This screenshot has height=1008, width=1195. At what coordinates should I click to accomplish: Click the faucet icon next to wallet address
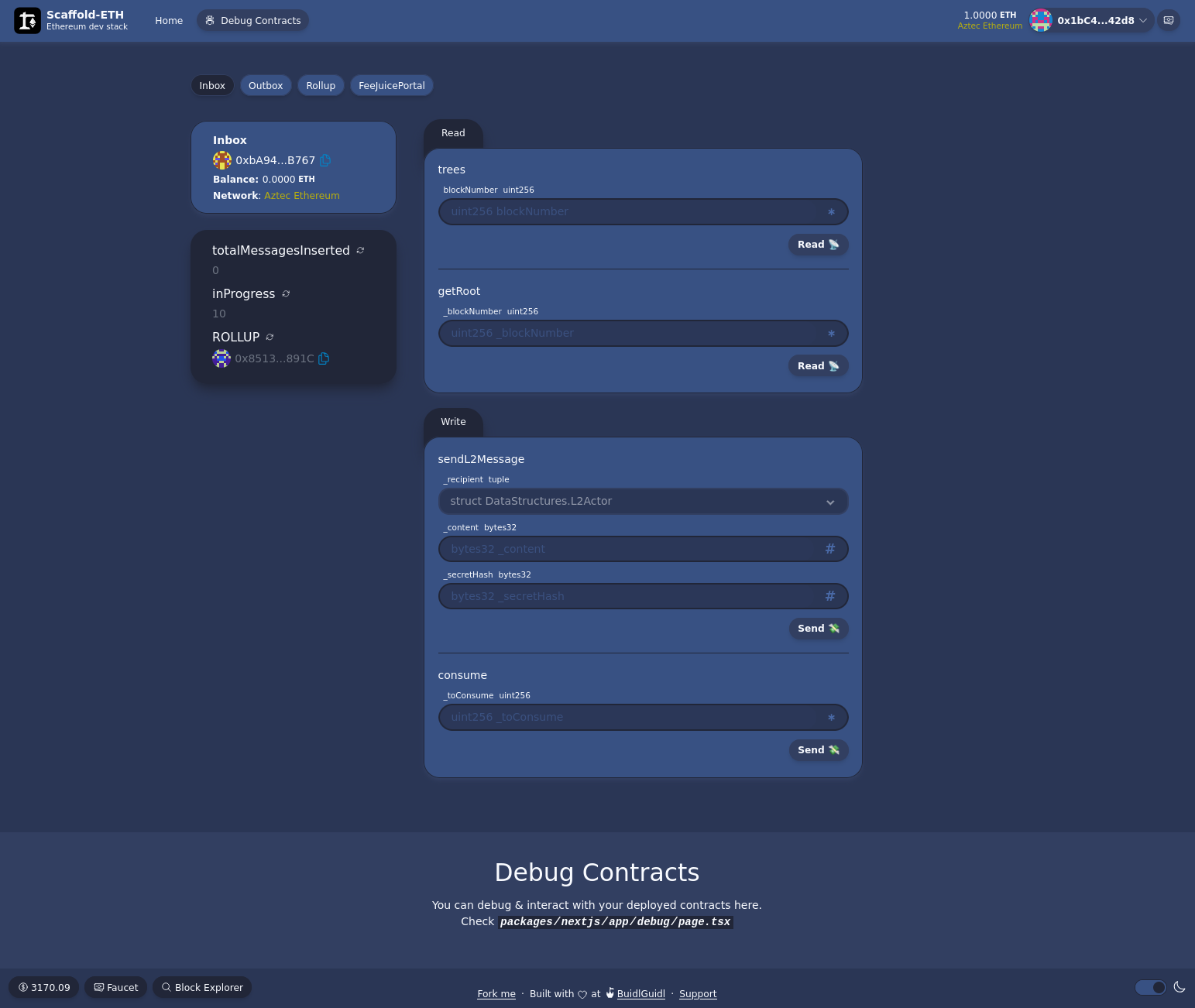1169,20
